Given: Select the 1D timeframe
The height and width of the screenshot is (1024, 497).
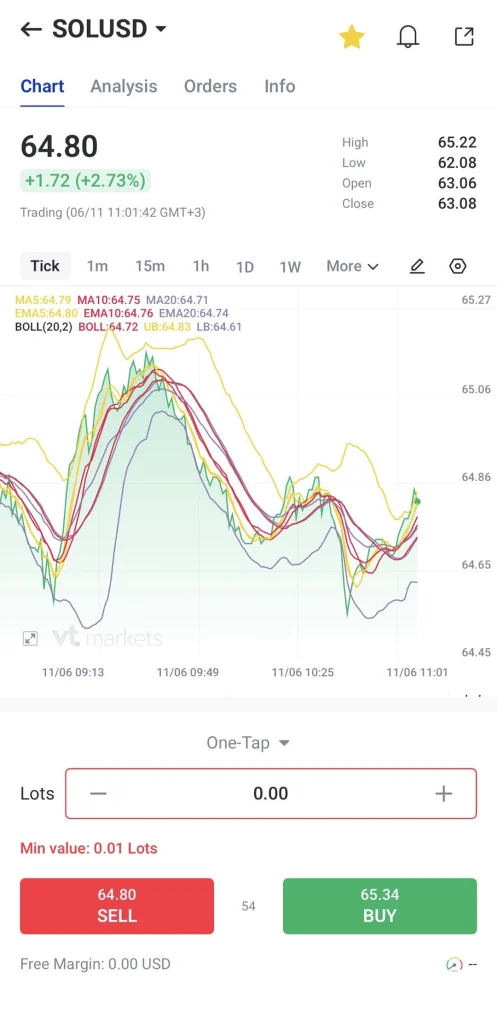Looking at the screenshot, I should 245,266.
